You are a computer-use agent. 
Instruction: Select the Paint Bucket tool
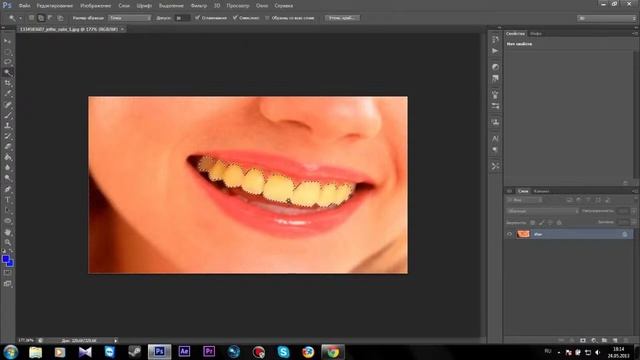tap(7, 158)
